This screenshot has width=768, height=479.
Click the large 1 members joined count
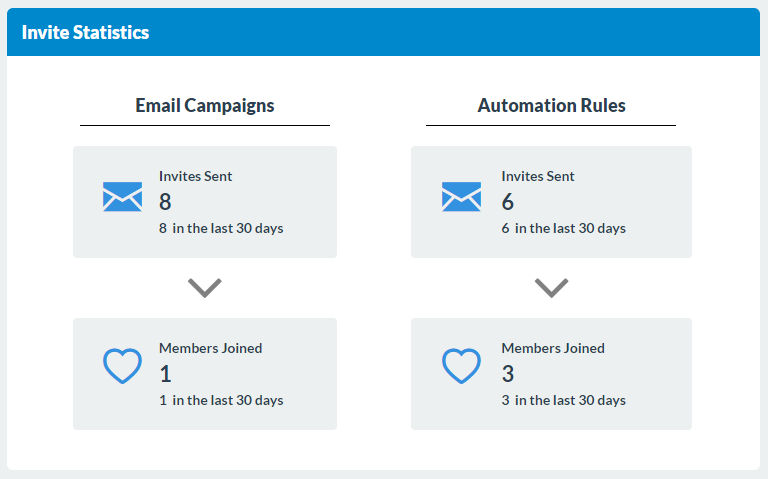tap(166, 374)
